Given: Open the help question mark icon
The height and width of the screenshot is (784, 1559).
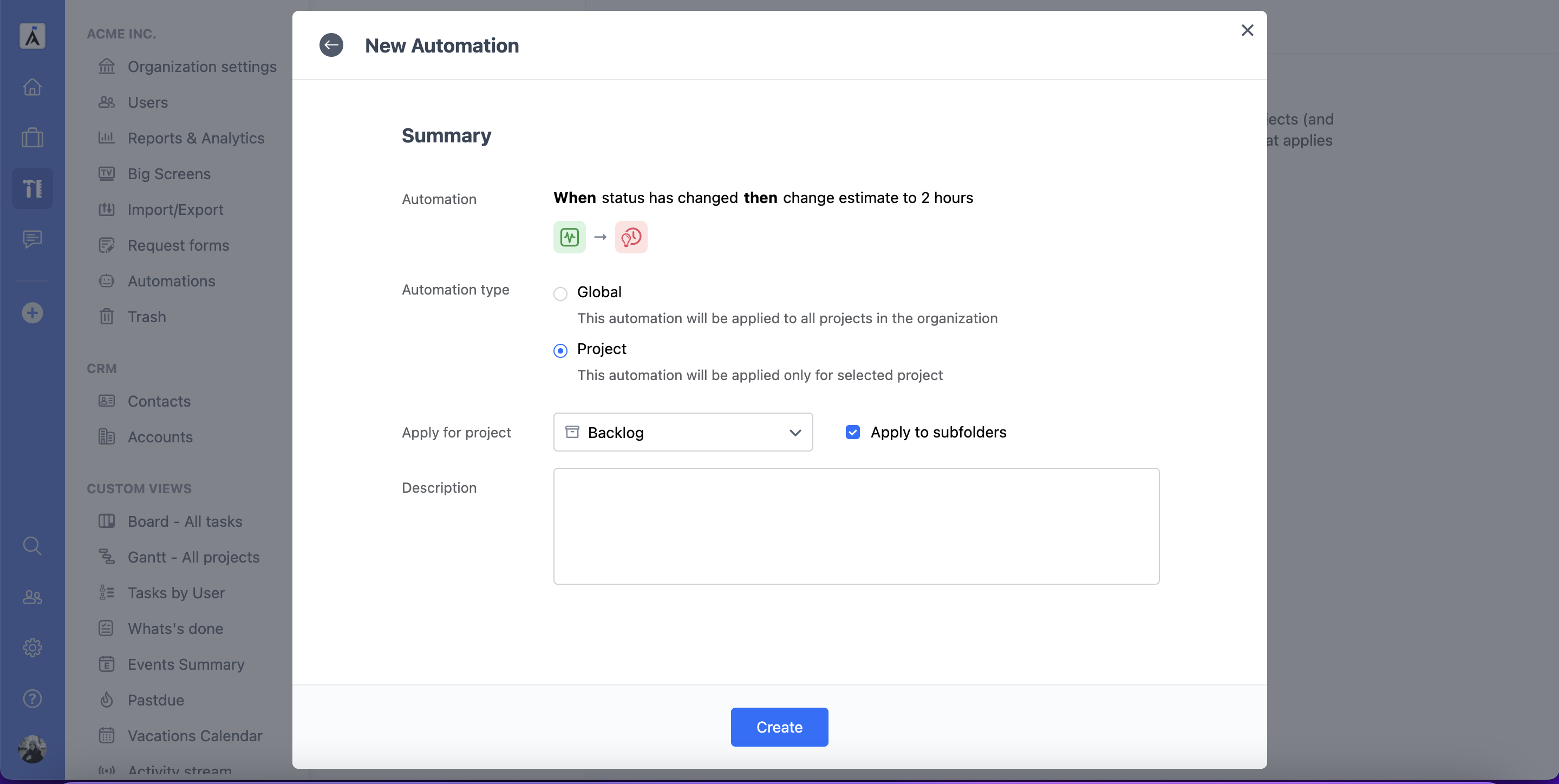Looking at the screenshot, I should (32, 700).
